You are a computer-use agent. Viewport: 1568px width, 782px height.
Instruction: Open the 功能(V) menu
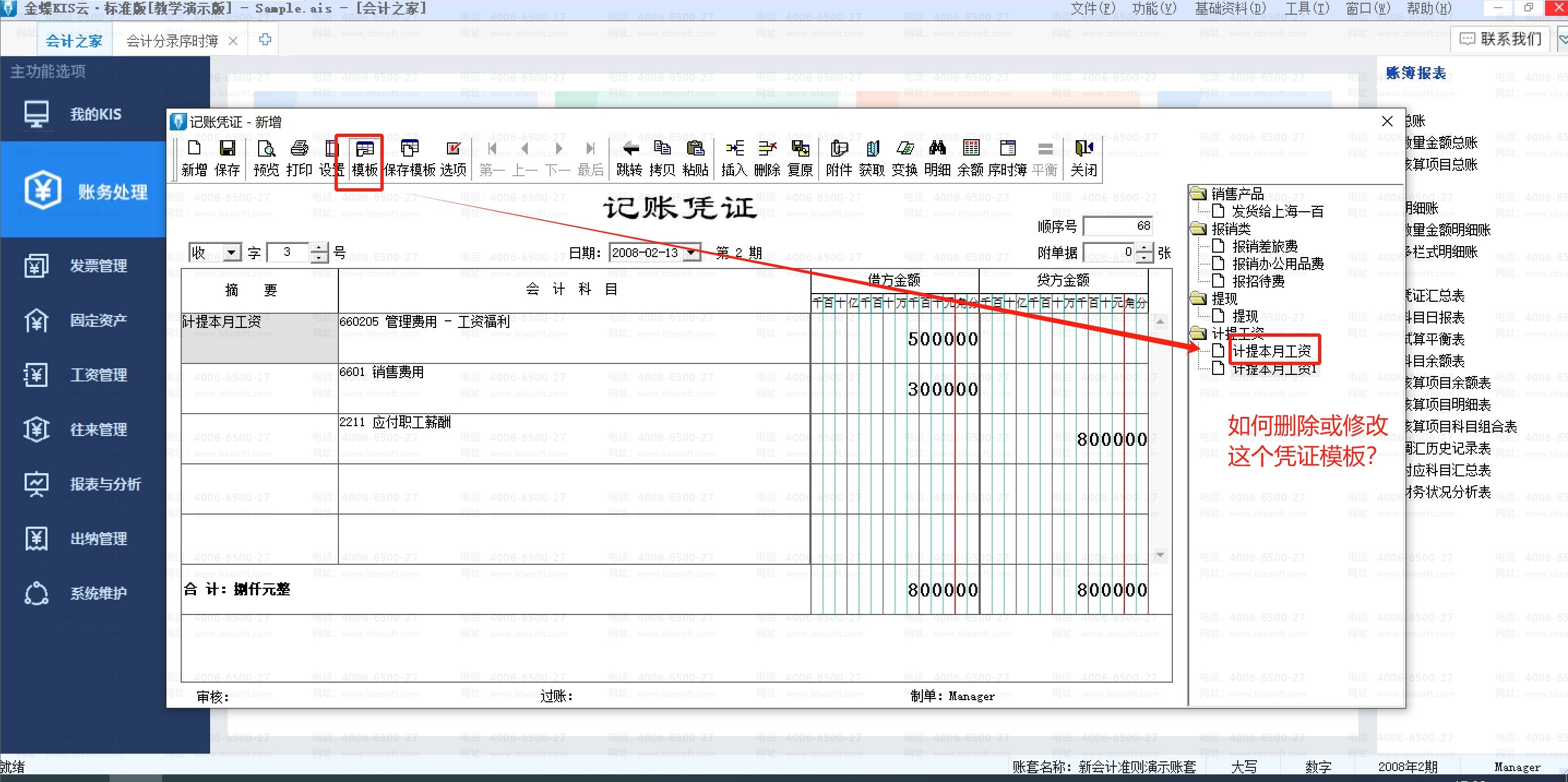click(x=1154, y=9)
